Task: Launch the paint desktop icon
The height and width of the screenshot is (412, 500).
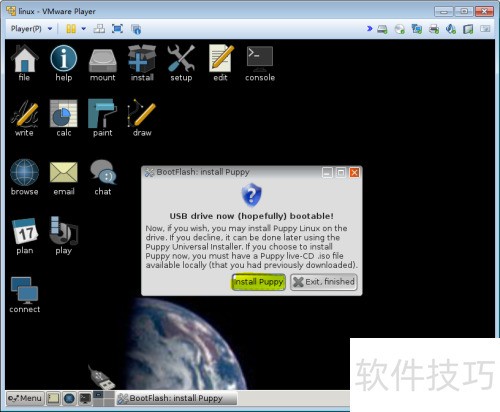Action: pos(103,118)
